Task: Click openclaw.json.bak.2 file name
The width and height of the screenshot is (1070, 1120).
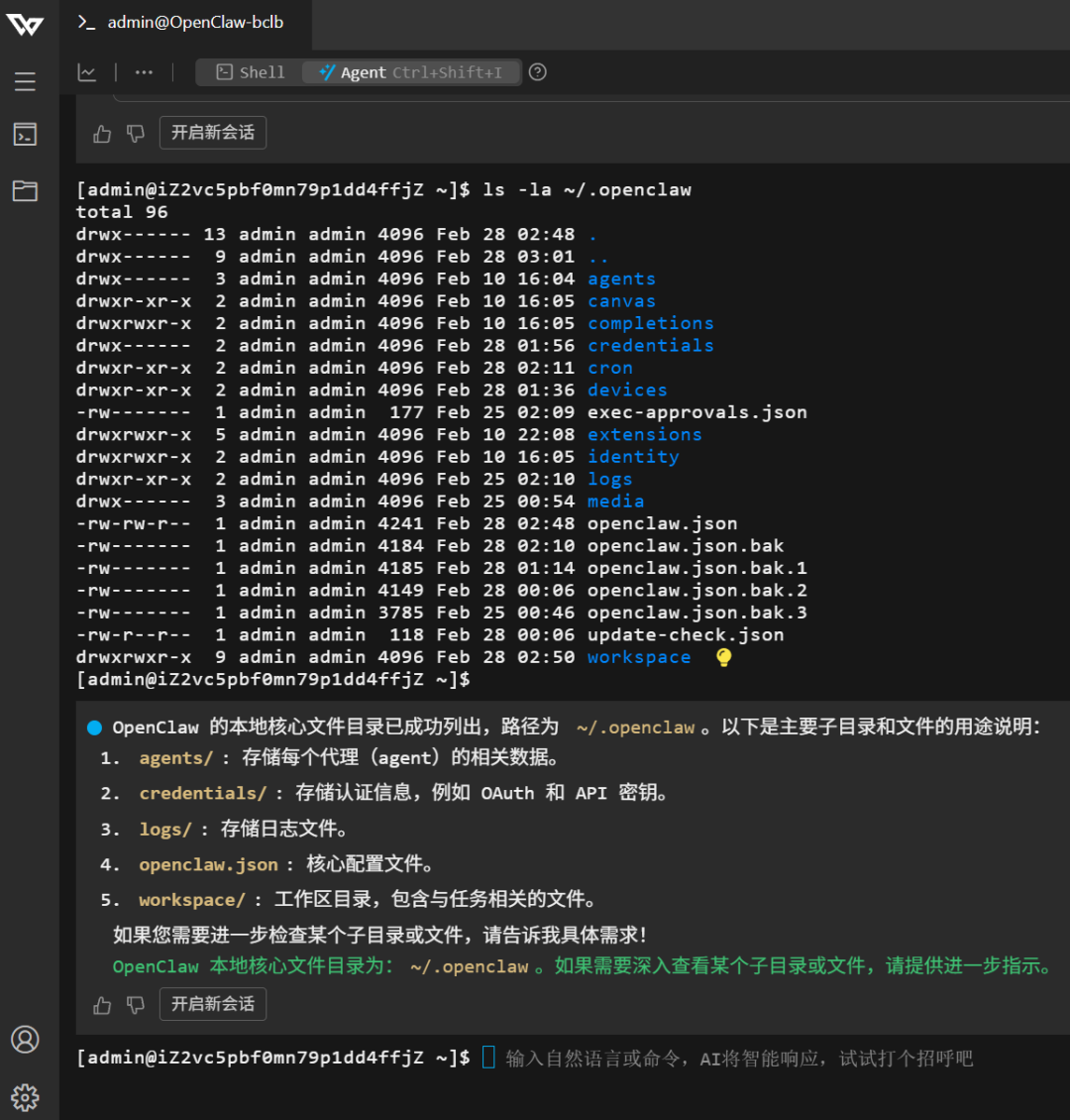Action: (x=696, y=590)
